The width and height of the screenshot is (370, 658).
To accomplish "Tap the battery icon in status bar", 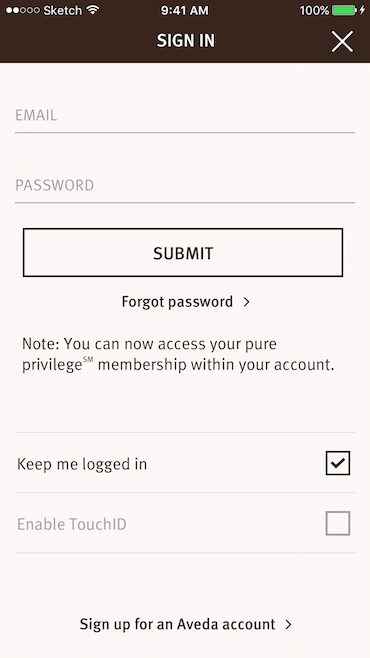I will (344, 10).
